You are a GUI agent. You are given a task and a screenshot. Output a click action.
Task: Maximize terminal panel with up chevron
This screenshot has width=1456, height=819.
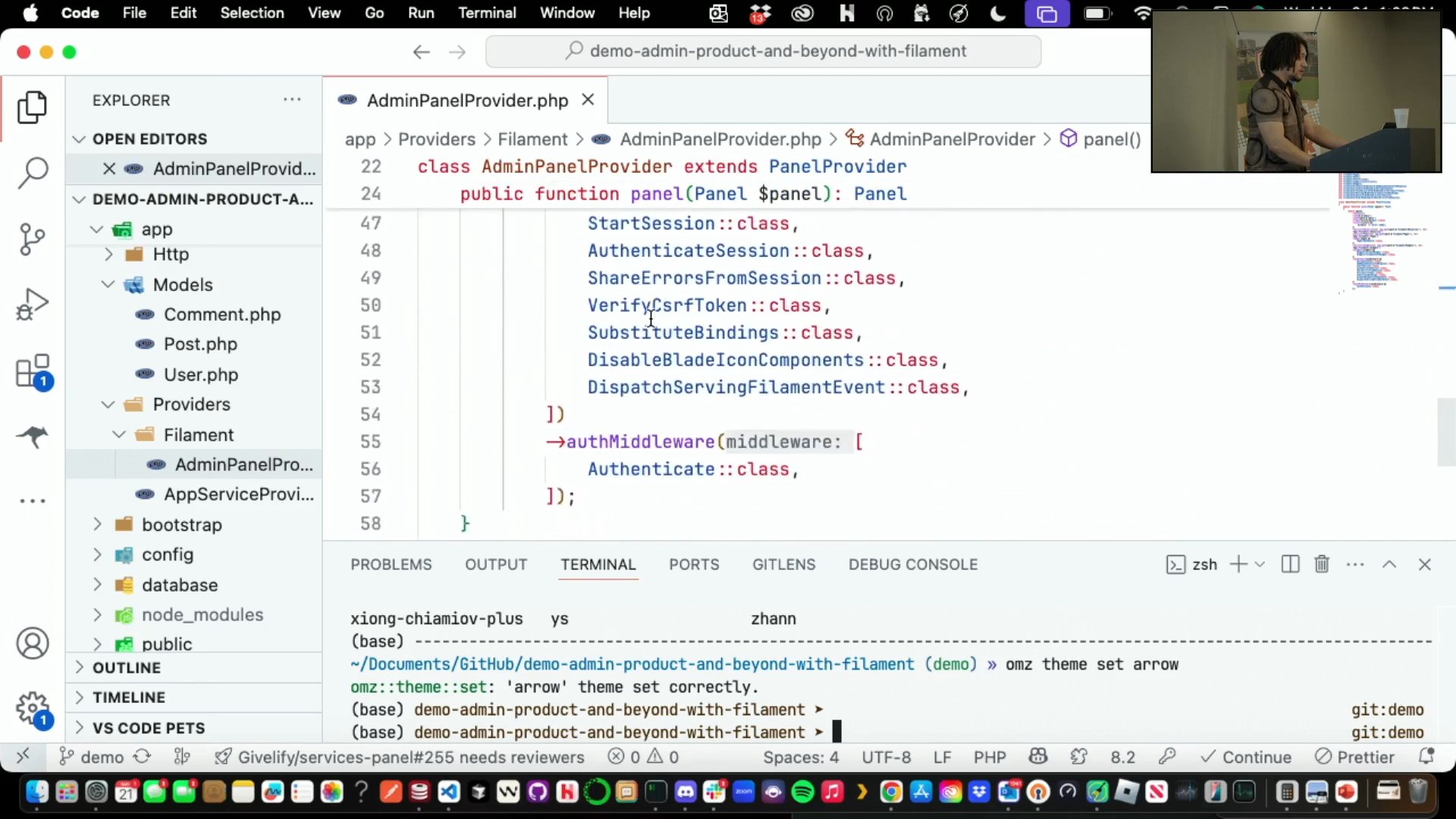1389,564
